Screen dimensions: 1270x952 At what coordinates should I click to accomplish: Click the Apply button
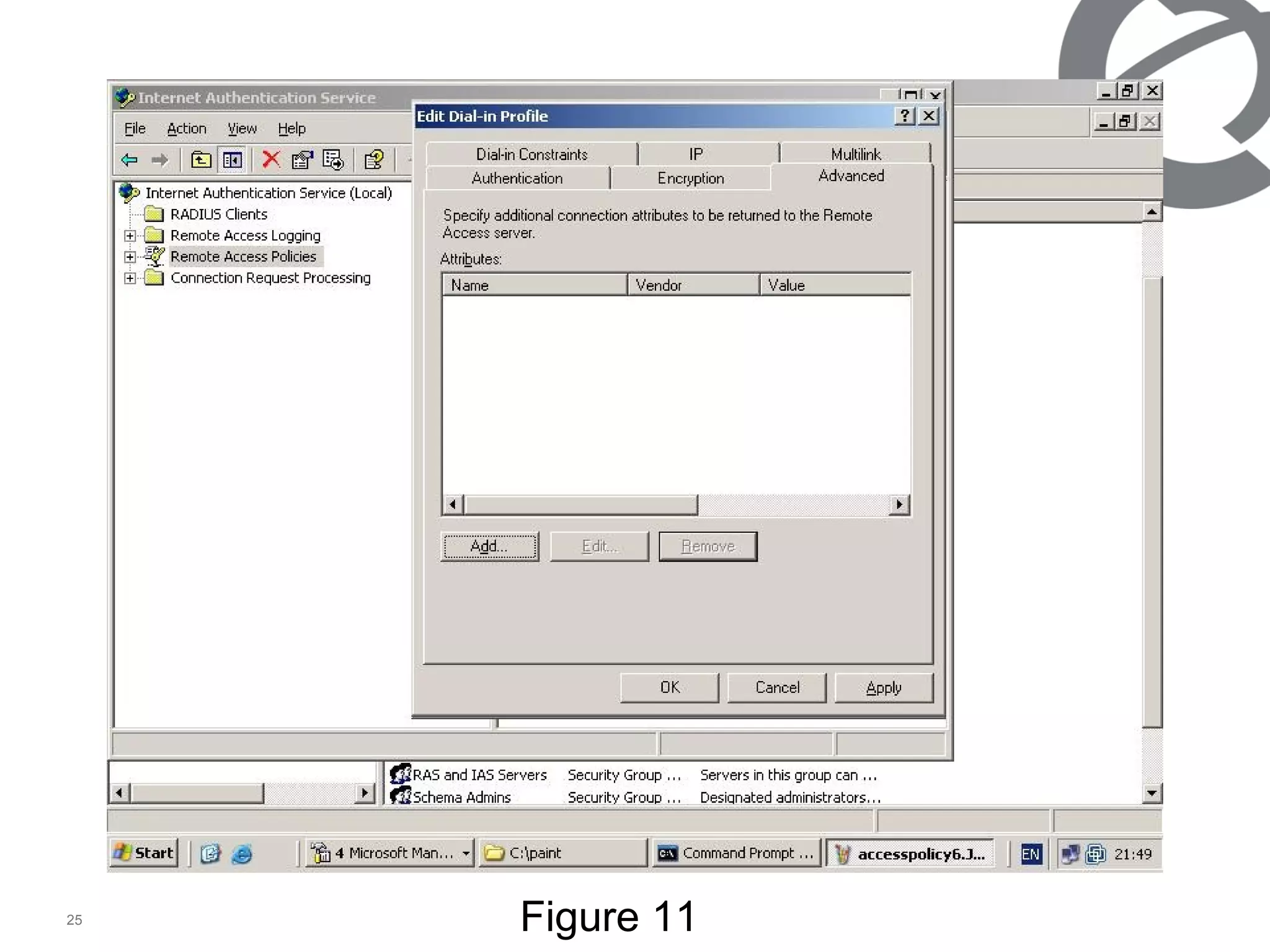tap(884, 687)
